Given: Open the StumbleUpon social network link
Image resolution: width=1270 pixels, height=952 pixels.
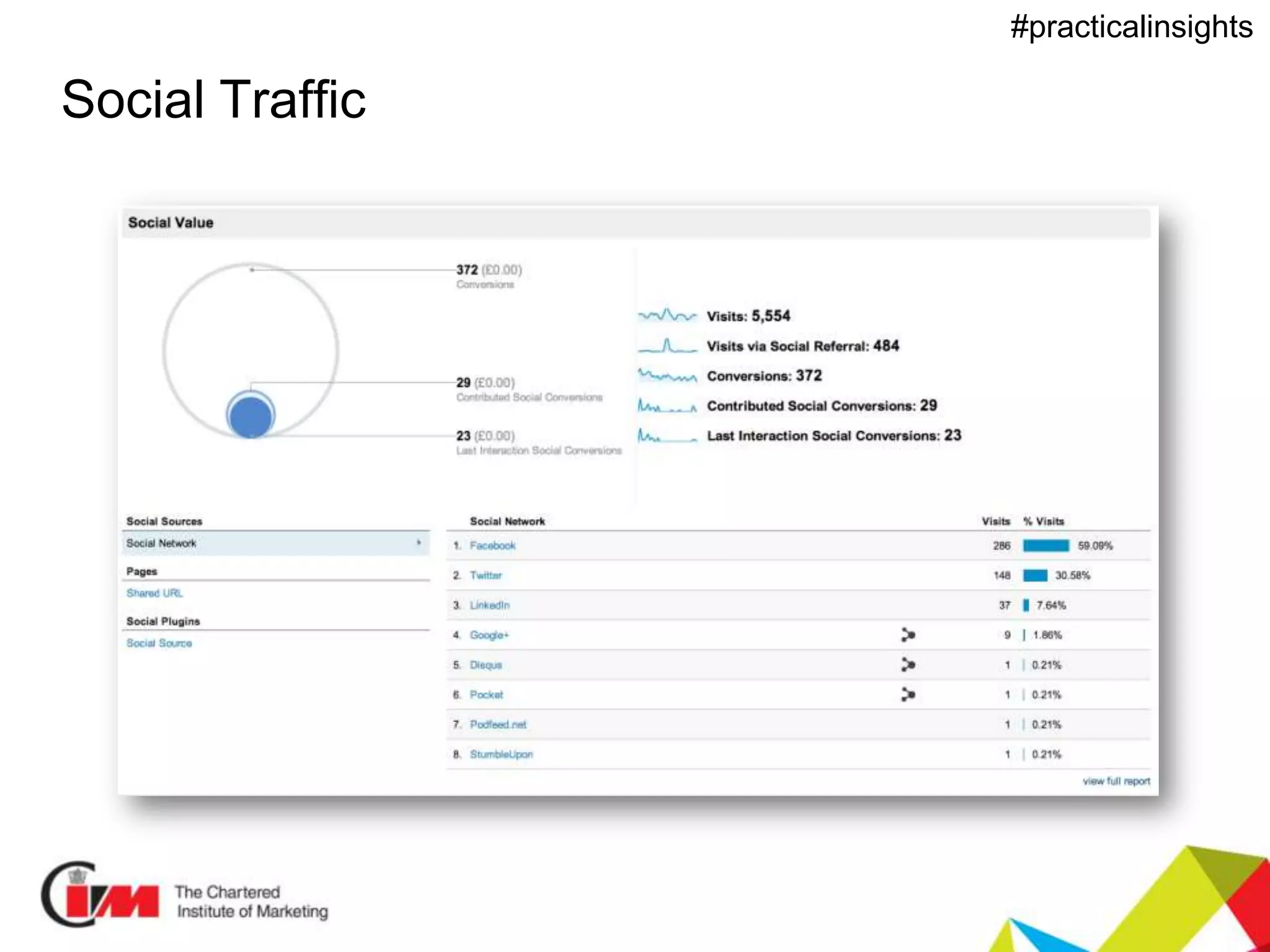Looking at the screenshot, I should point(501,754).
